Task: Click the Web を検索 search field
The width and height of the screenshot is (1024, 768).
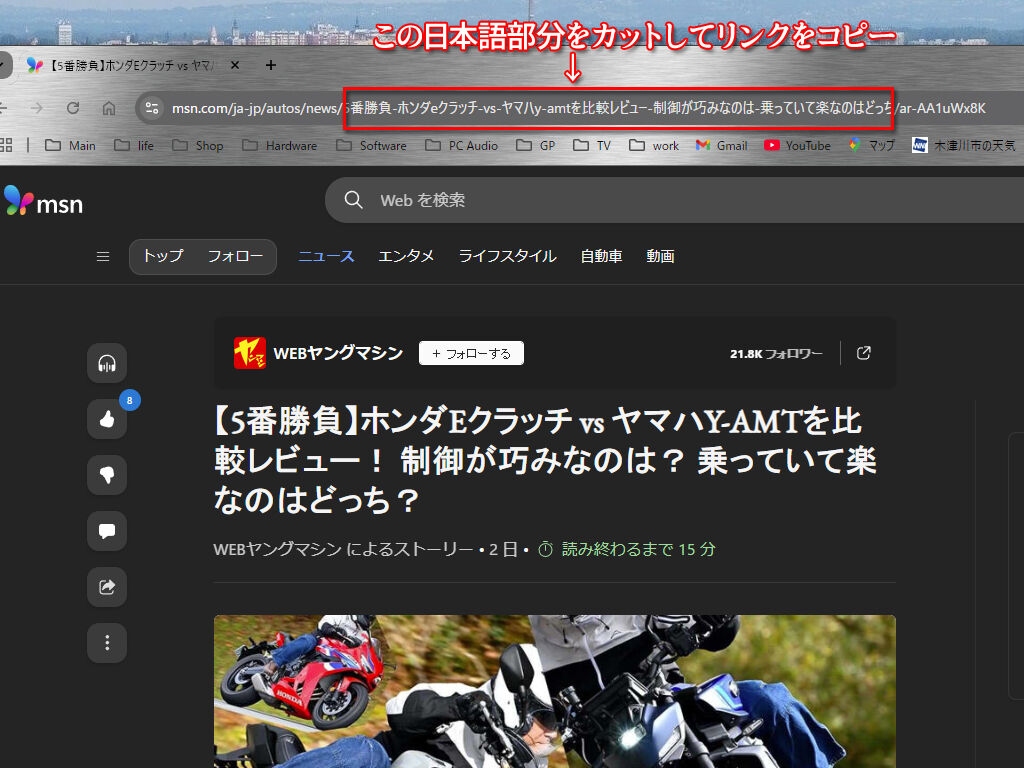Action: click(x=650, y=200)
